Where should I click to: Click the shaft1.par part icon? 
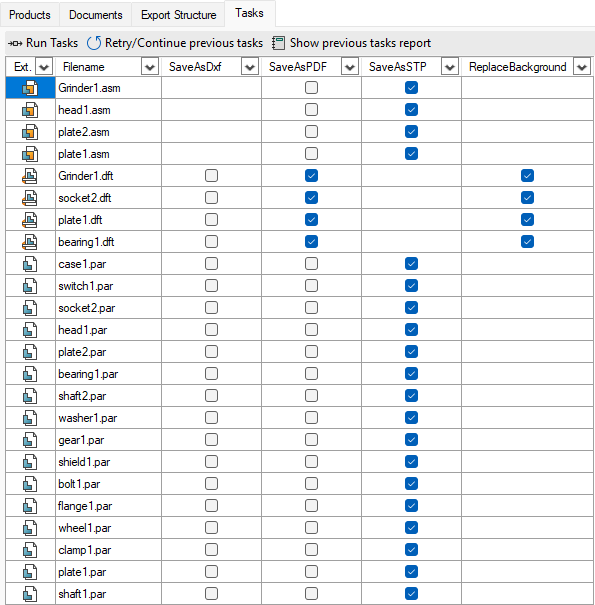tap(30, 594)
